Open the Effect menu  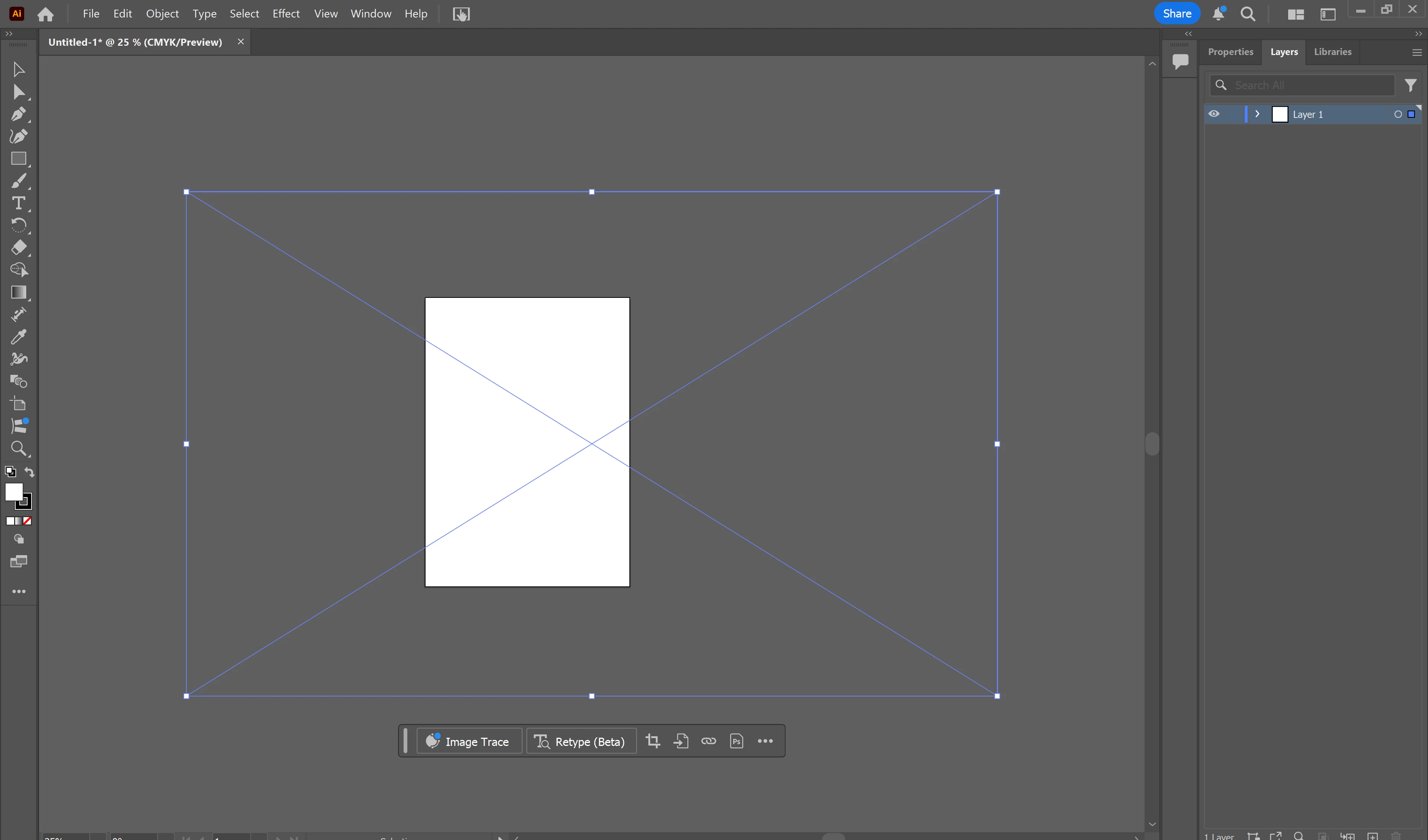click(x=286, y=14)
